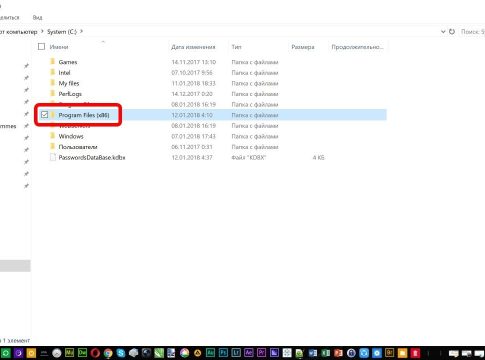Sort by the Тип column header
The height and width of the screenshot is (360, 485).
tap(236, 47)
